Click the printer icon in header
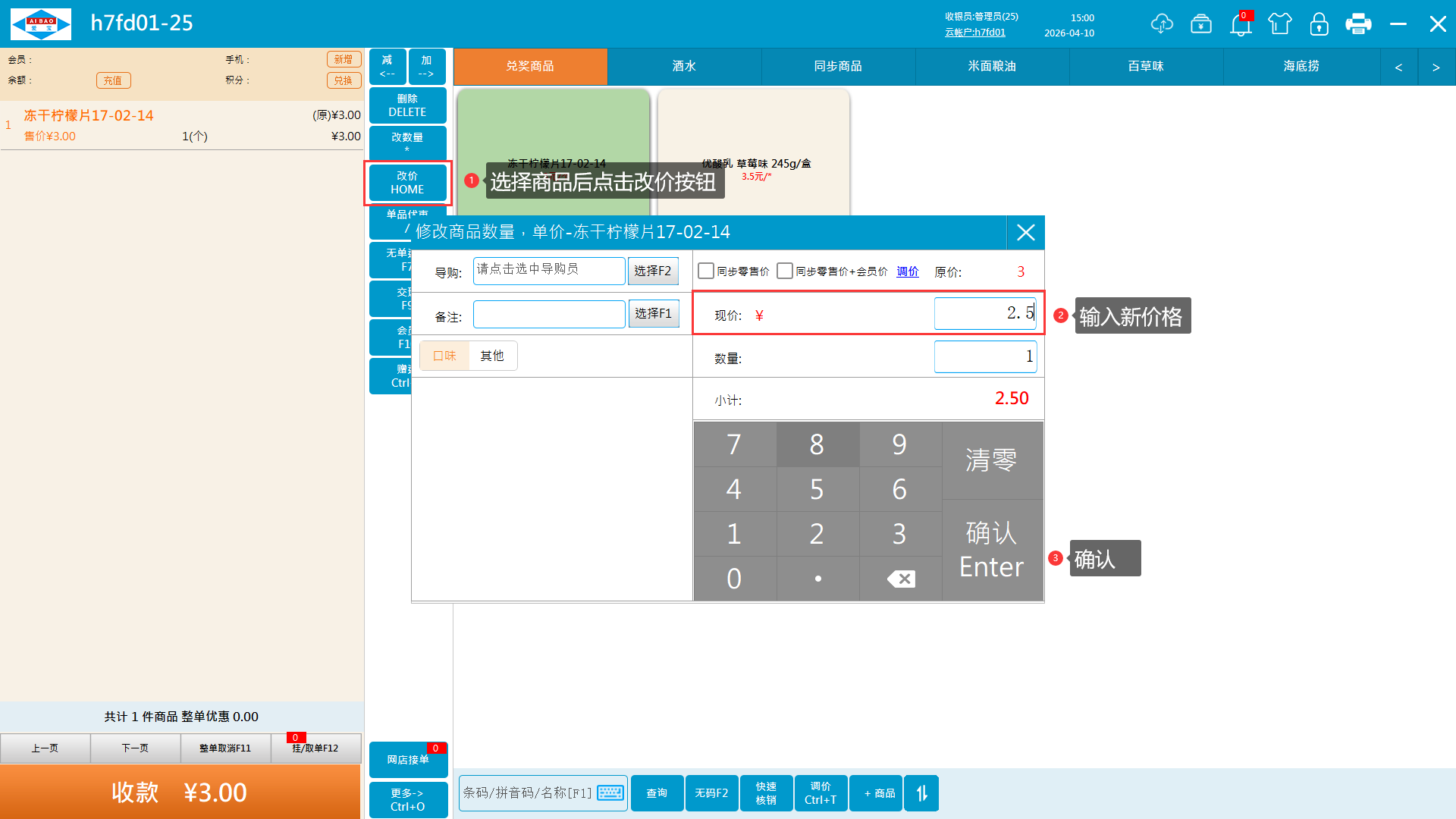The width and height of the screenshot is (1456, 819). tap(1358, 24)
